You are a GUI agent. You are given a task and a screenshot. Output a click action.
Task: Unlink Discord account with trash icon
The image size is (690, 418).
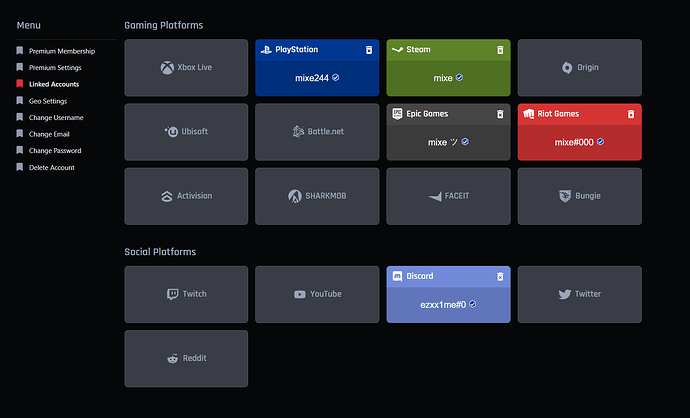pos(500,277)
